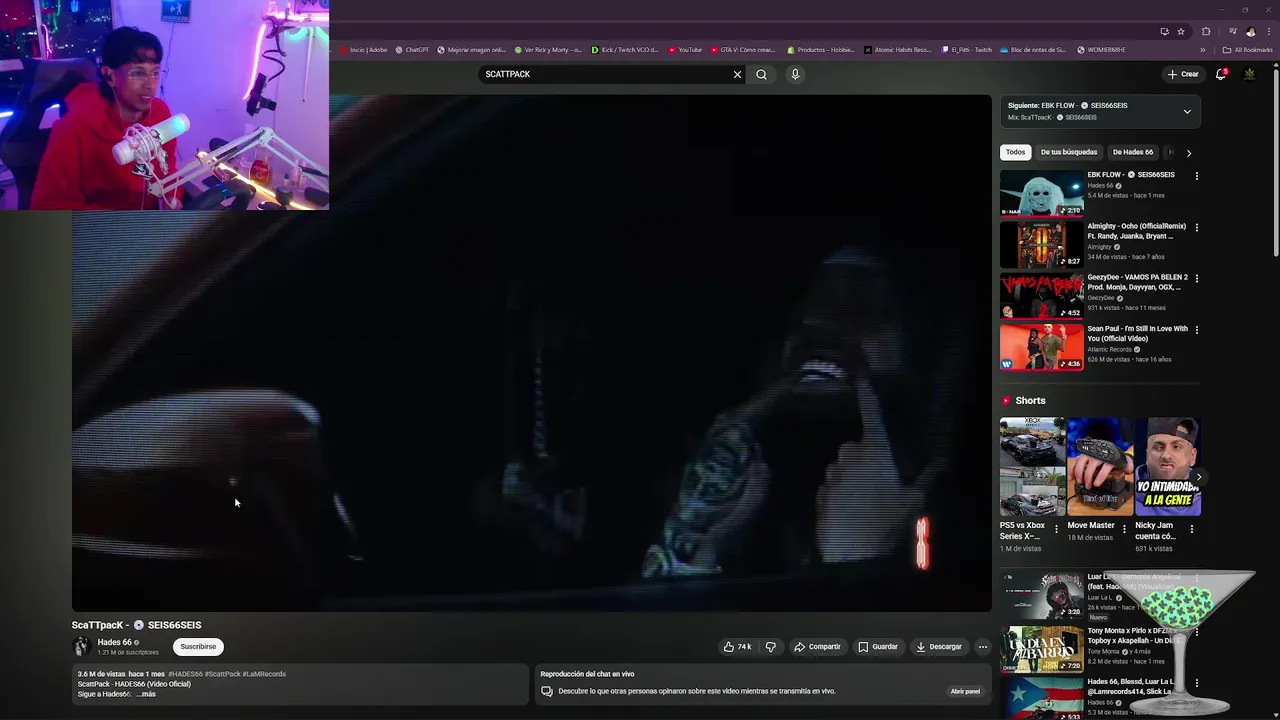This screenshot has height=720, width=1280.
Task: Open Almighty - Ocho remix thumbnail
Action: [x=1041, y=244]
